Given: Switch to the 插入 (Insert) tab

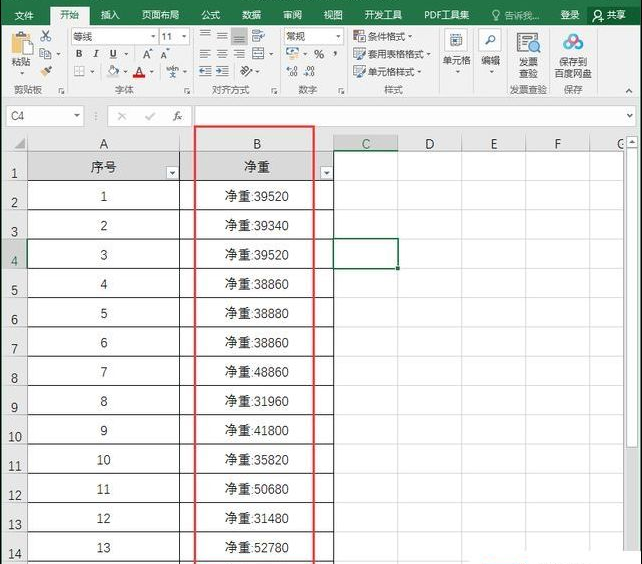Looking at the screenshot, I should [x=110, y=15].
